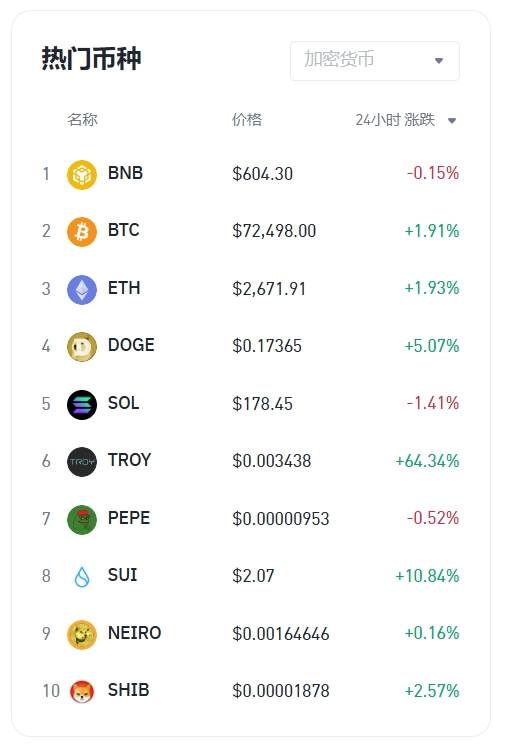Image resolution: width=505 pixels, height=754 pixels.
Task: Select the PEPE frog icon
Action: tap(82, 519)
